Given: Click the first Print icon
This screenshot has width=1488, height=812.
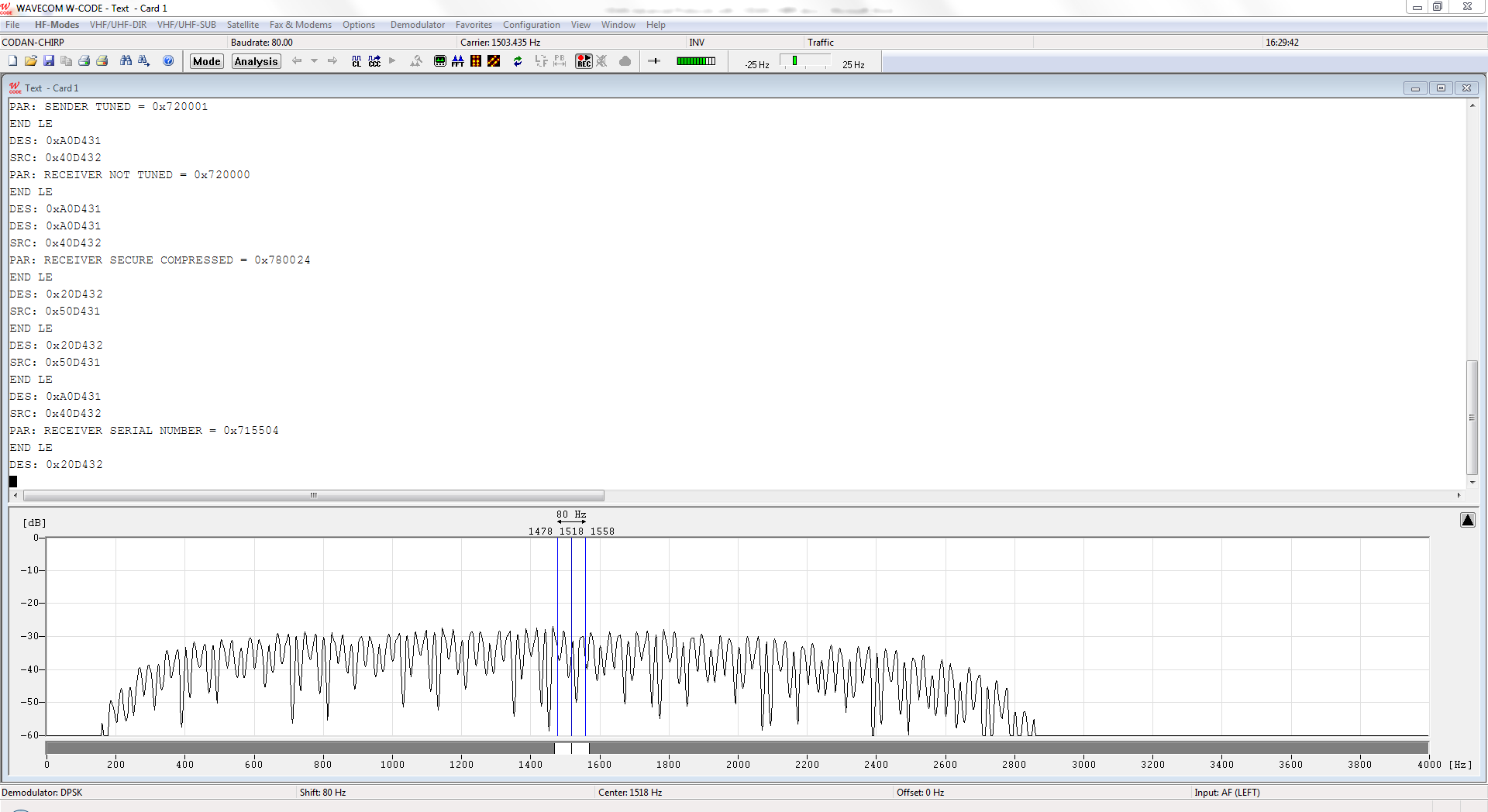Looking at the screenshot, I should [x=84, y=61].
